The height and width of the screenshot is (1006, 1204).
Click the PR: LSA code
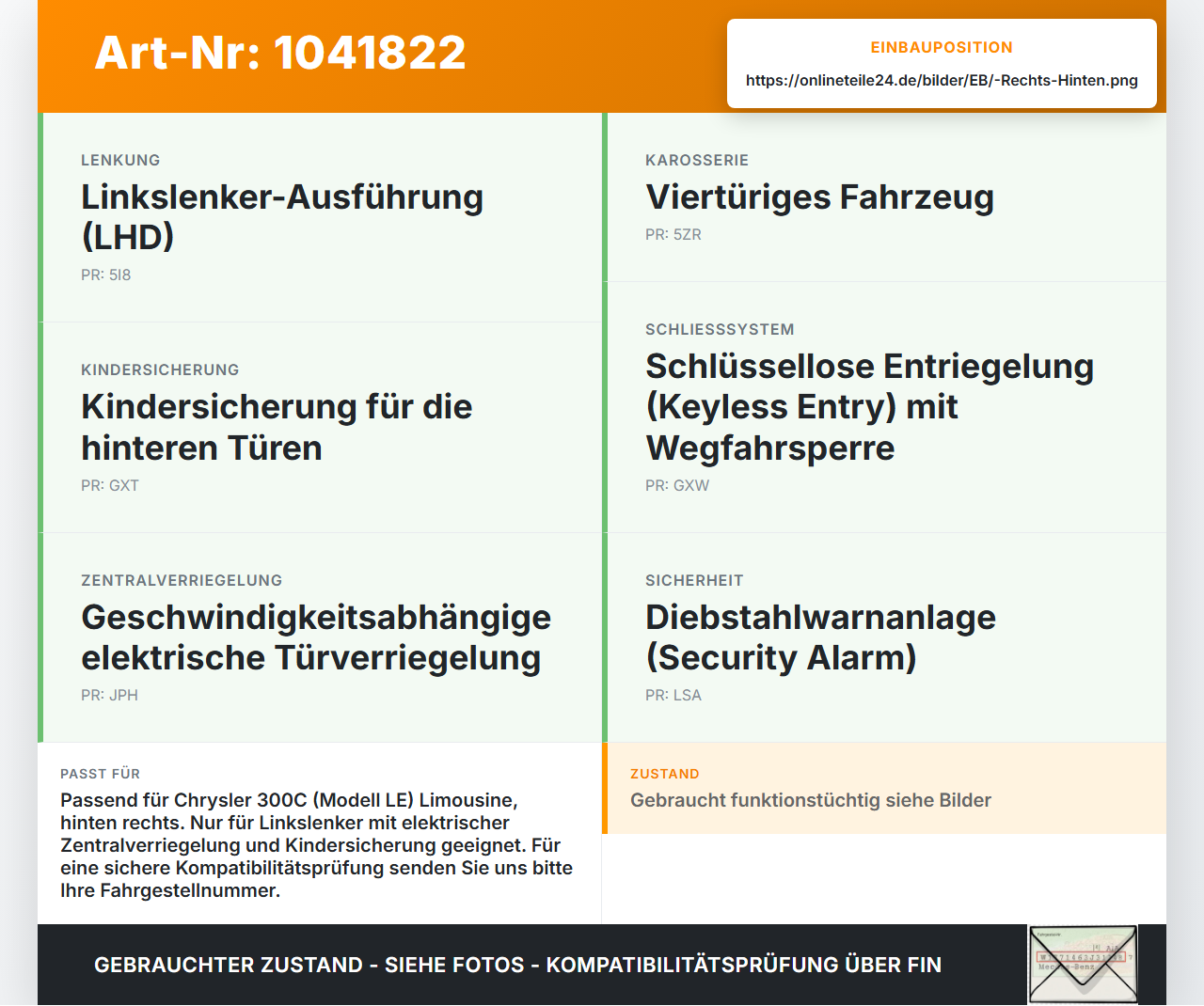(x=673, y=695)
